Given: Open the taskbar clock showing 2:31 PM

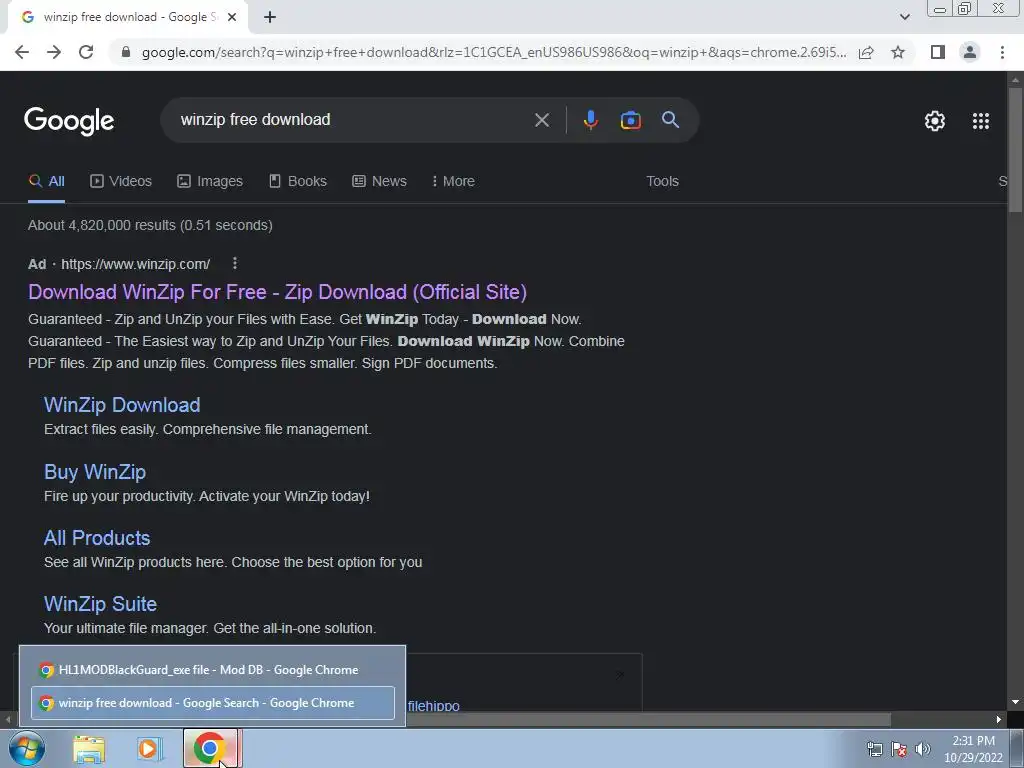Looking at the screenshot, I should (x=973, y=749).
